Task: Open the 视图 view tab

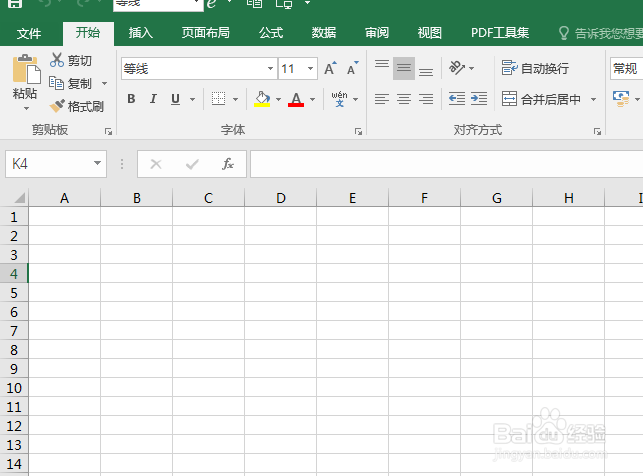Action: tap(430, 32)
